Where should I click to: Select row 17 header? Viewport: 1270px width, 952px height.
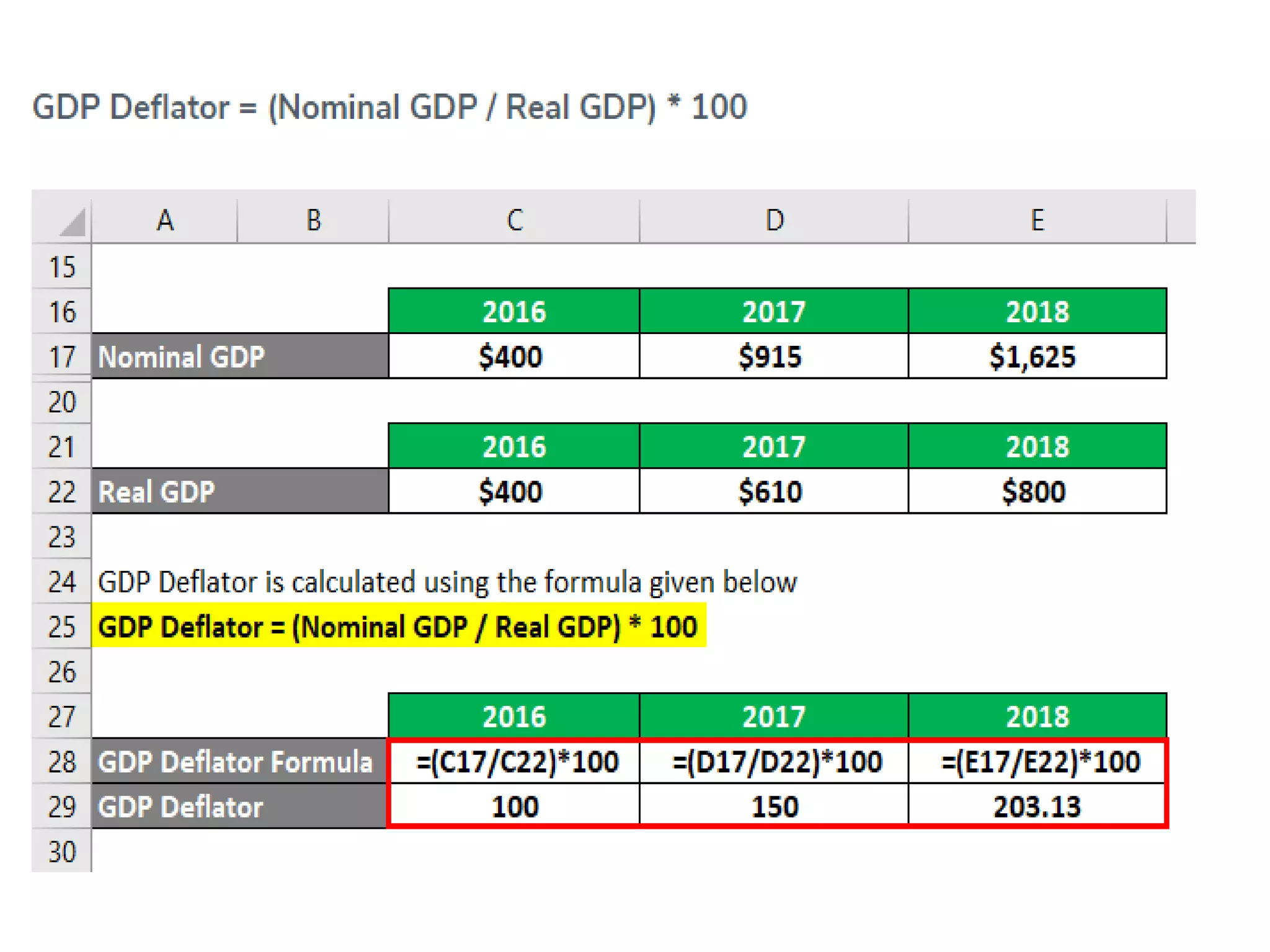(61, 357)
